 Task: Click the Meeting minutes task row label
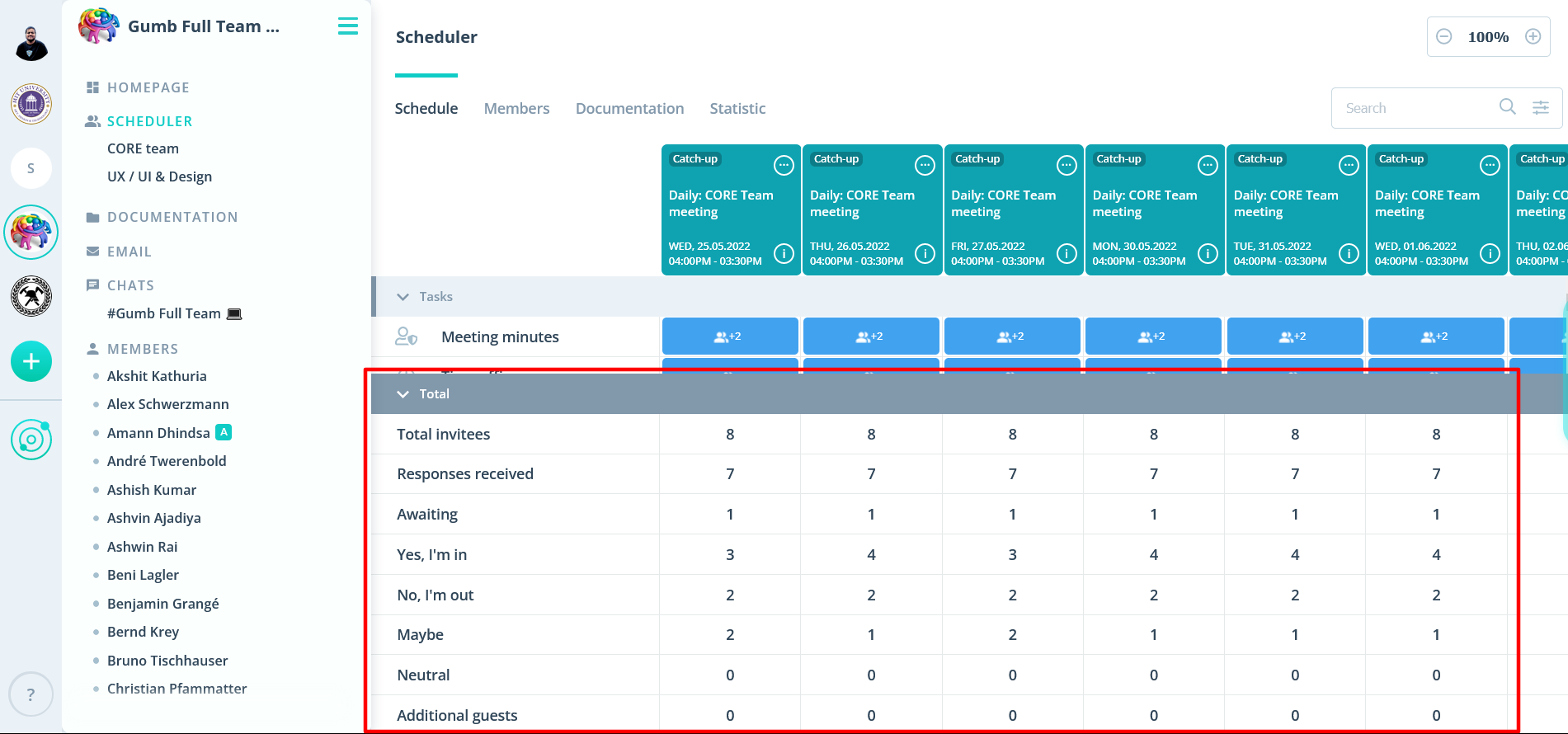coord(500,336)
